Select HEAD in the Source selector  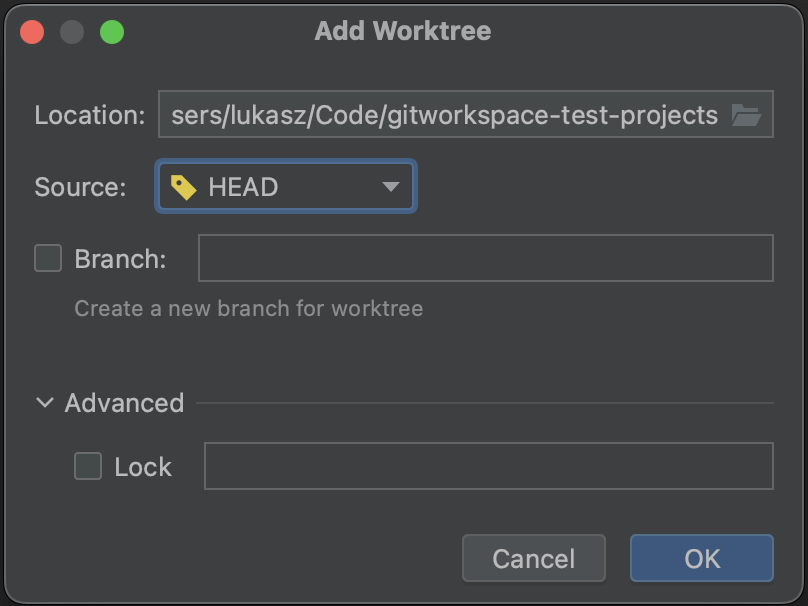[285, 186]
